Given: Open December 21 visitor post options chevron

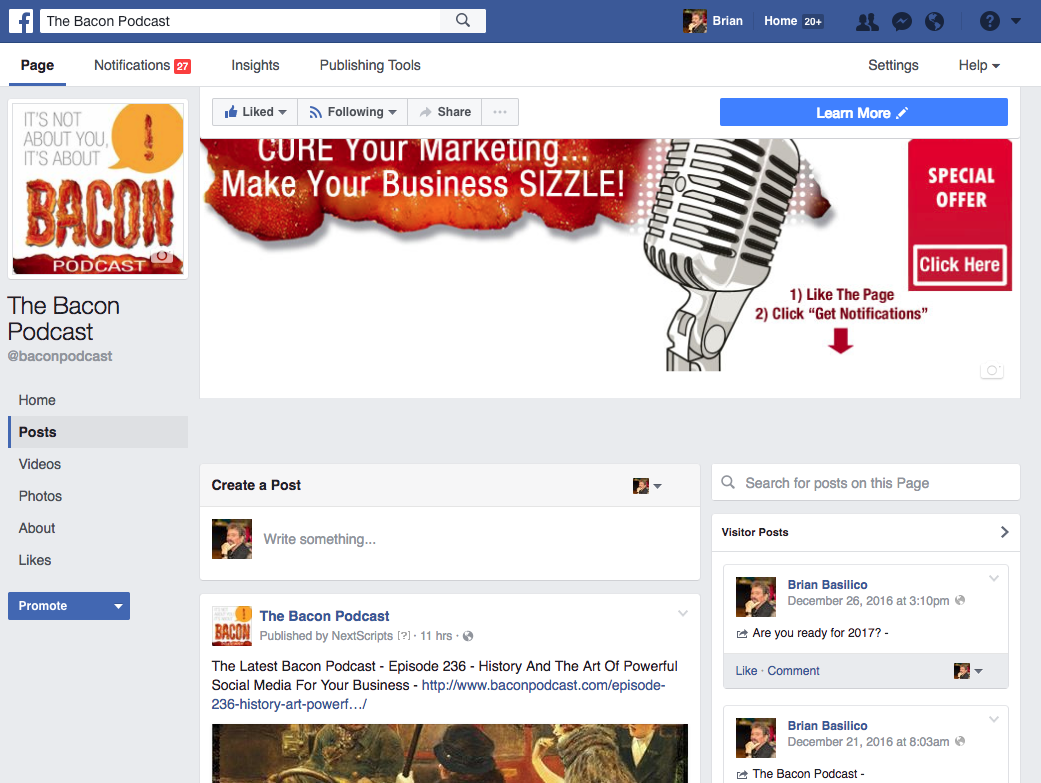Looking at the screenshot, I should [994, 719].
